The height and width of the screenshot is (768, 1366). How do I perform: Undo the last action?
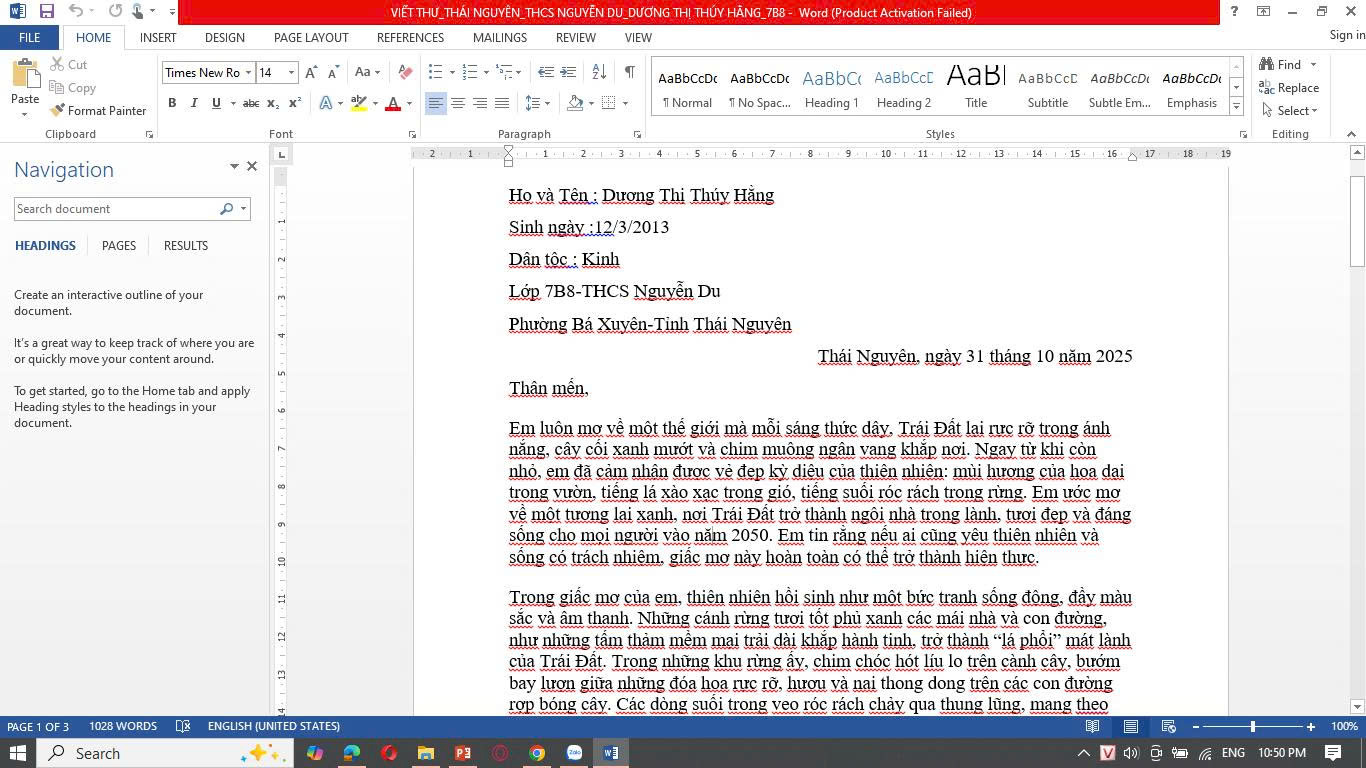[76, 11]
